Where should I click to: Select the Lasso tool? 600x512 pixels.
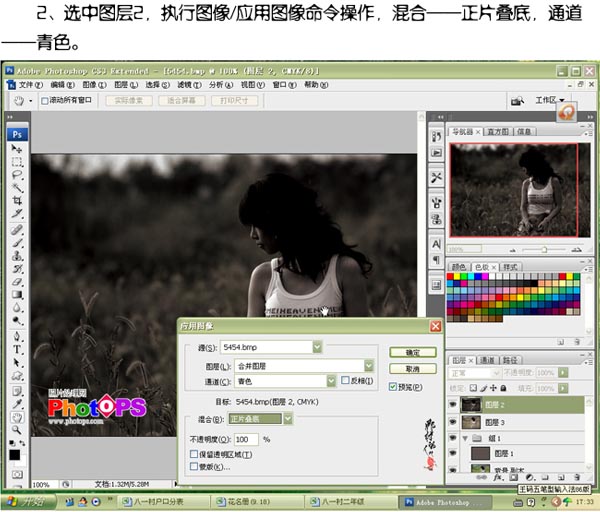point(17,175)
